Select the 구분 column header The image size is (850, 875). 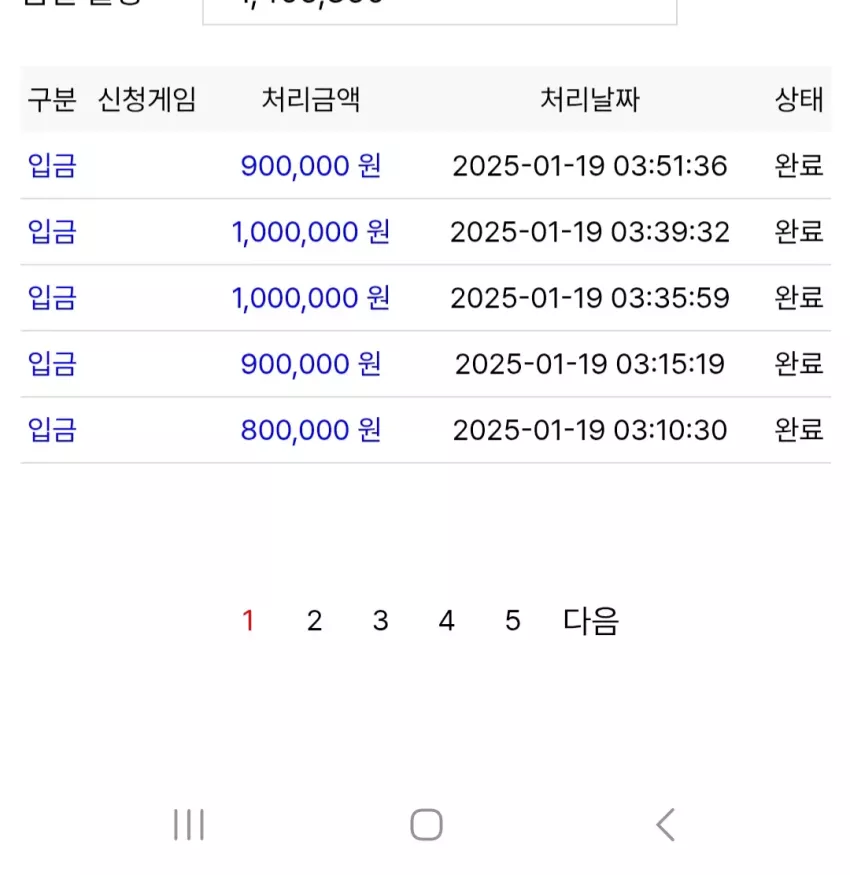pyautogui.click(x=52, y=99)
